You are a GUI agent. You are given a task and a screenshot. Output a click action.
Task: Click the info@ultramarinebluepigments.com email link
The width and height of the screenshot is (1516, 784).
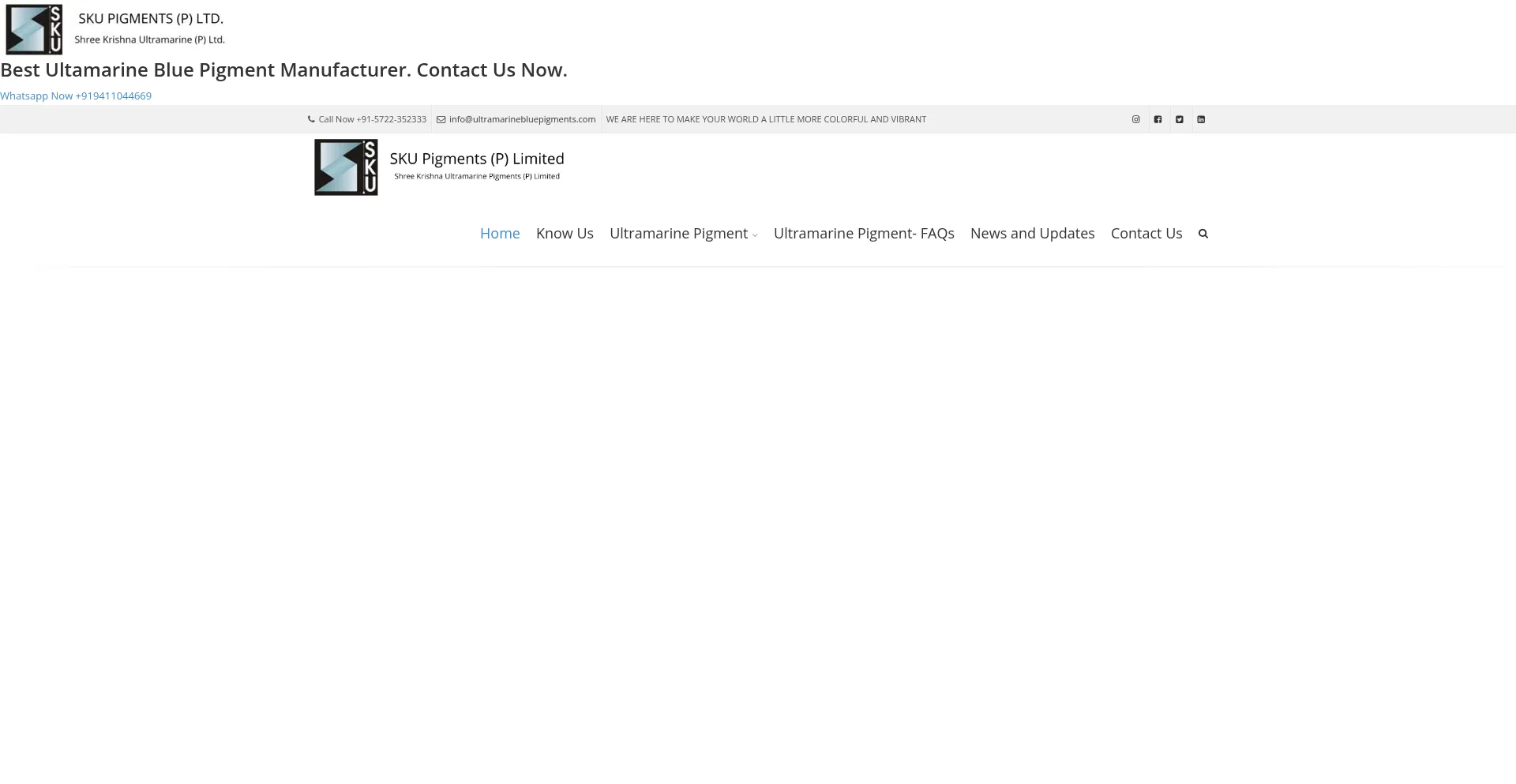(x=522, y=119)
